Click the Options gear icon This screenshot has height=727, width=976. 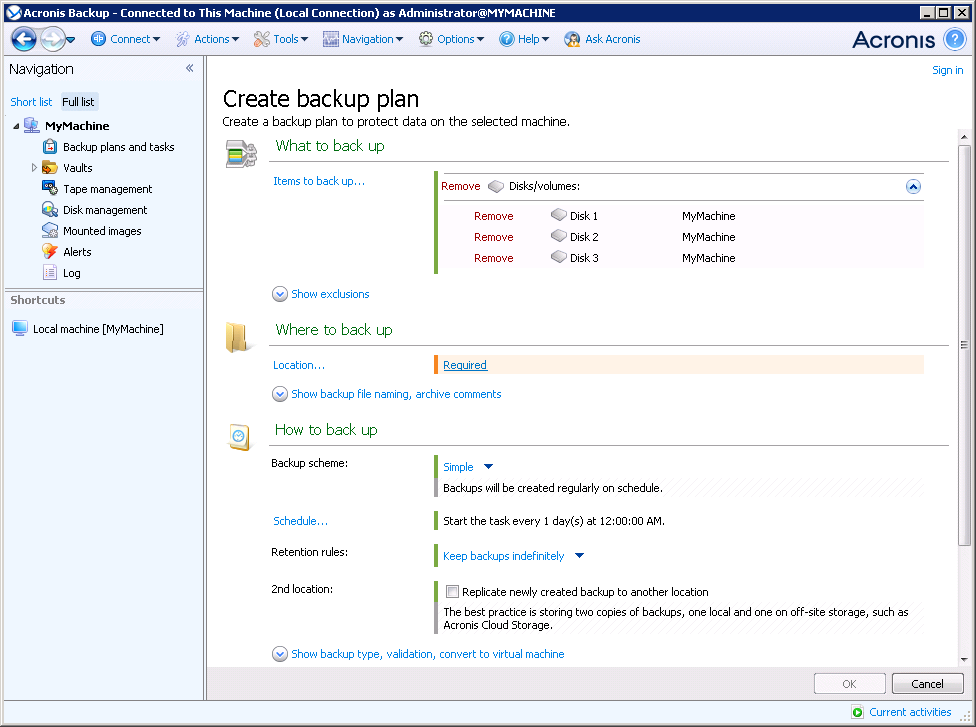click(x=426, y=39)
